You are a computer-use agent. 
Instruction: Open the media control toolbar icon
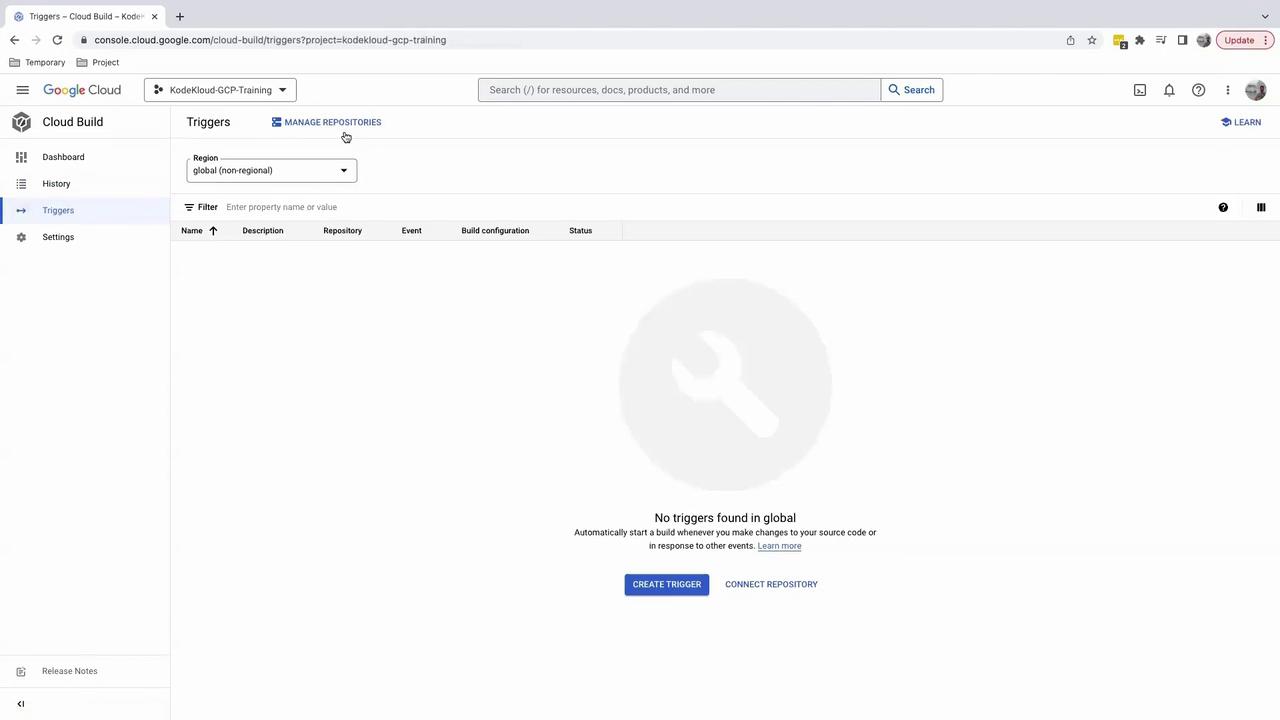coord(1161,40)
